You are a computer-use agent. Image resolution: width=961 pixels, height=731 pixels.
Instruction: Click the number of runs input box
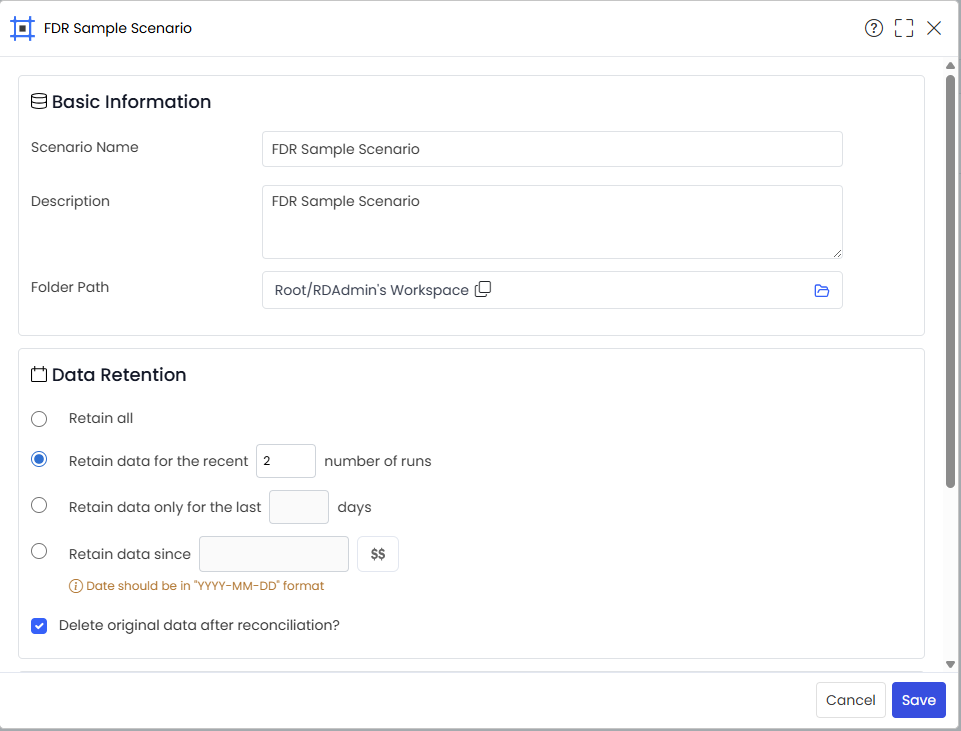pos(286,461)
